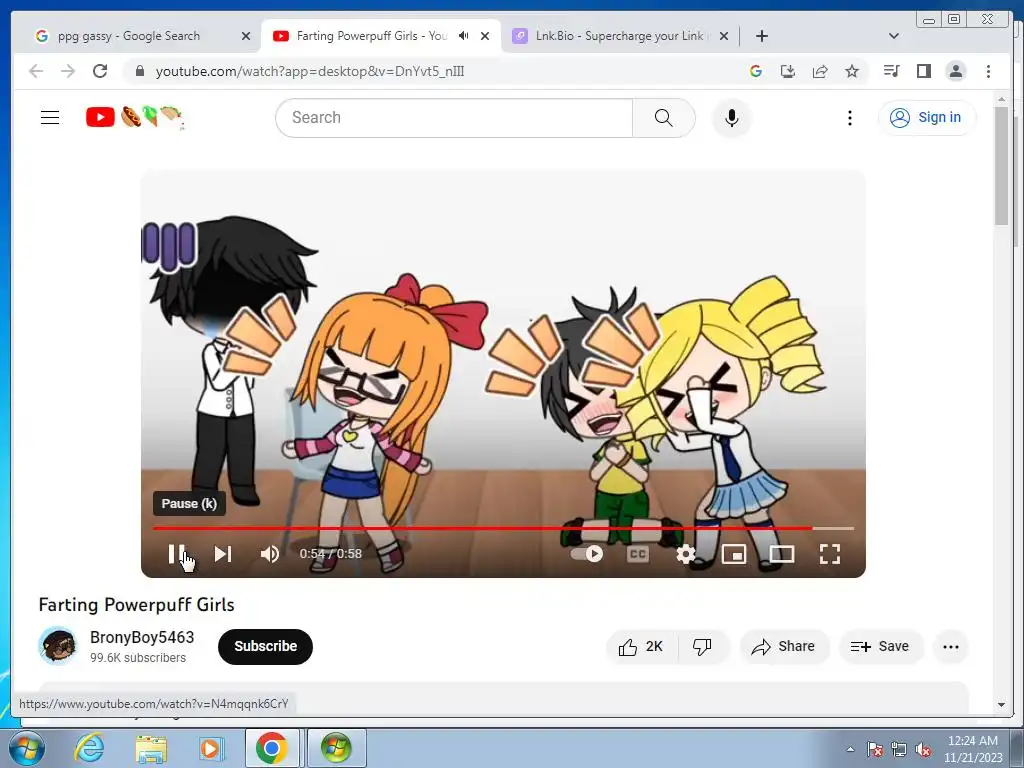
Task: Show hidden system tray icons
Action: (x=850, y=749)
